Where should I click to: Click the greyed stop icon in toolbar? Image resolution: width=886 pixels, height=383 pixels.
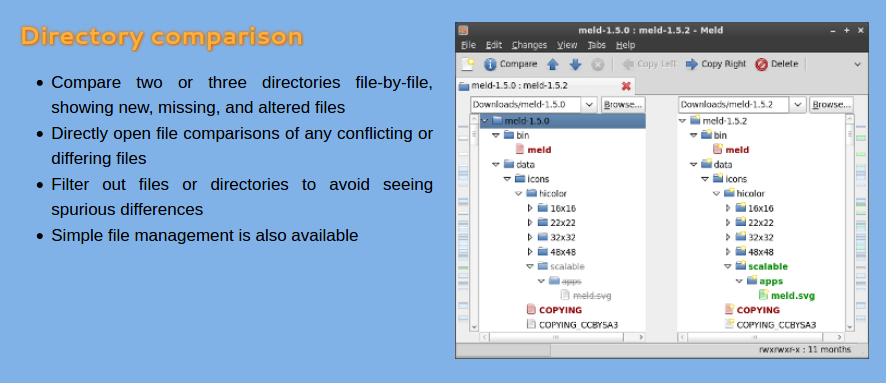pyautogui.click(x=597, y=64)
